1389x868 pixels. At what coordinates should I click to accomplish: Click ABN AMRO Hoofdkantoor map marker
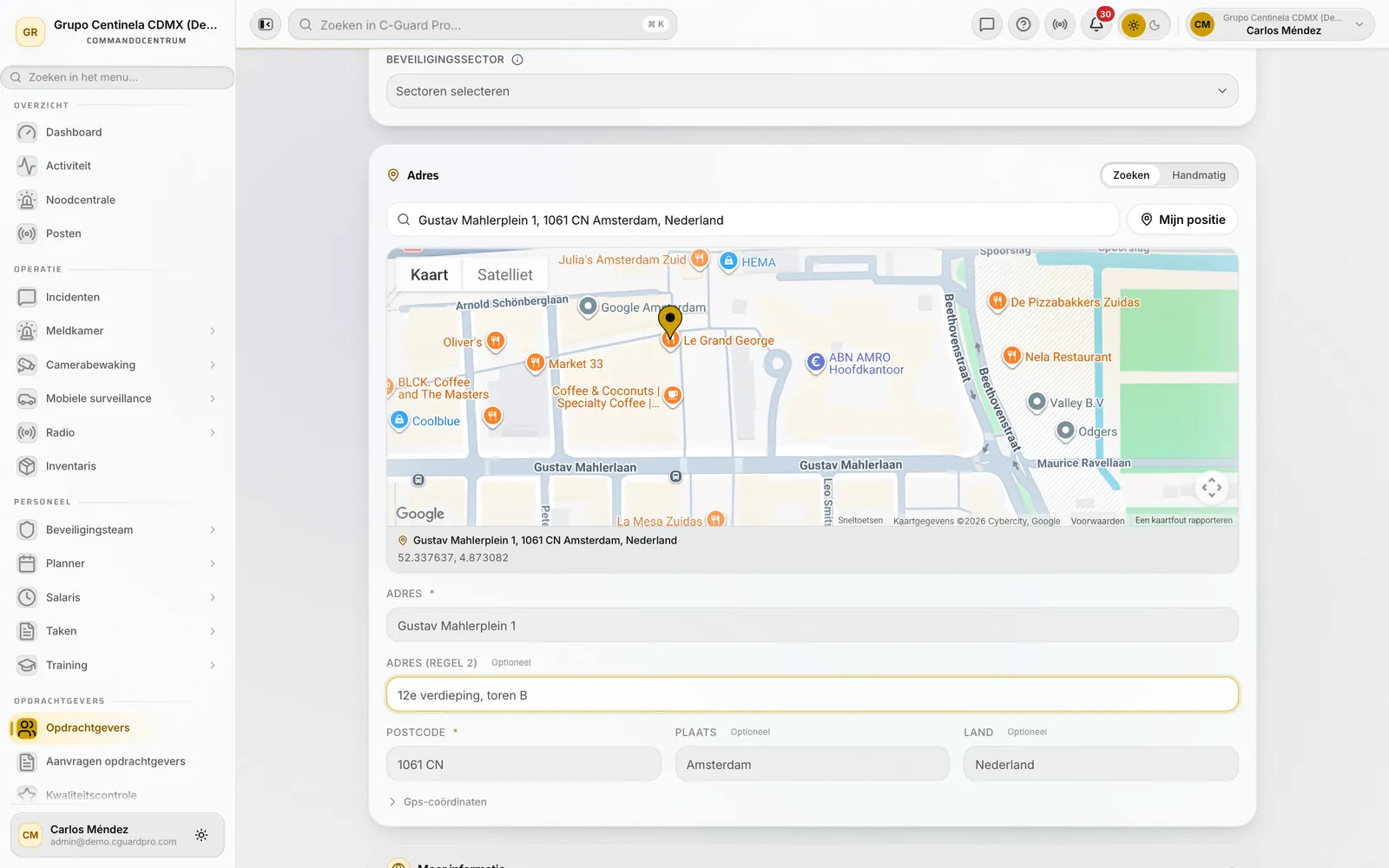tap(815, 363)
